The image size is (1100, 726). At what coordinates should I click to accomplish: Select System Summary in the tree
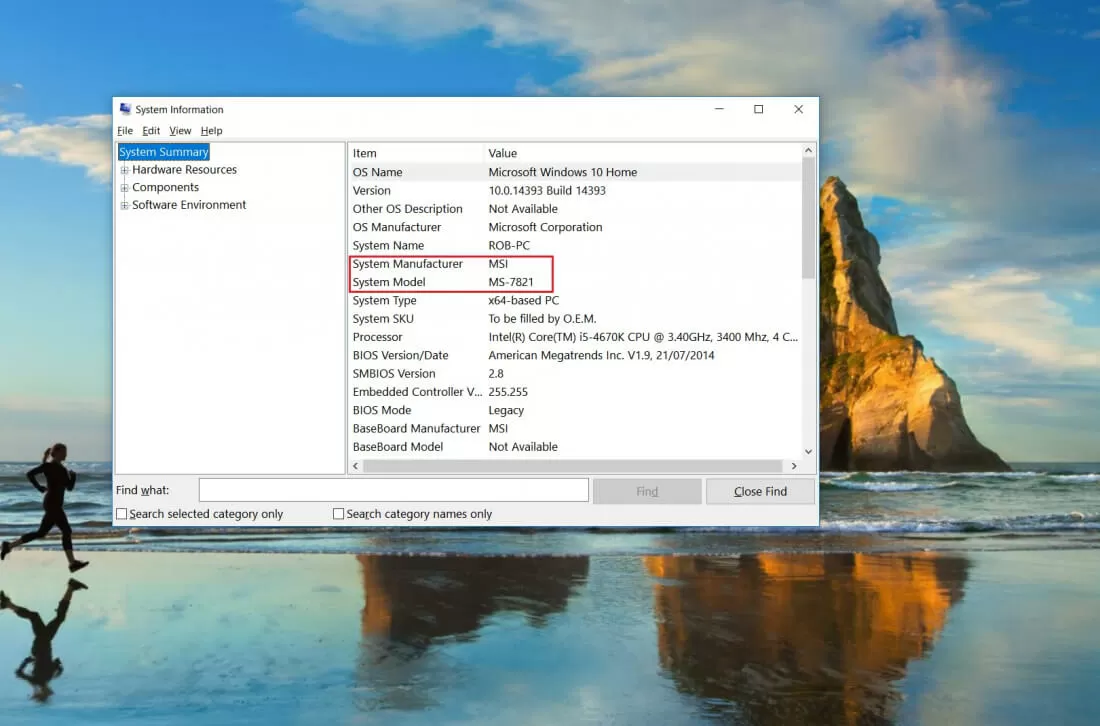click(x=163, y=152)
